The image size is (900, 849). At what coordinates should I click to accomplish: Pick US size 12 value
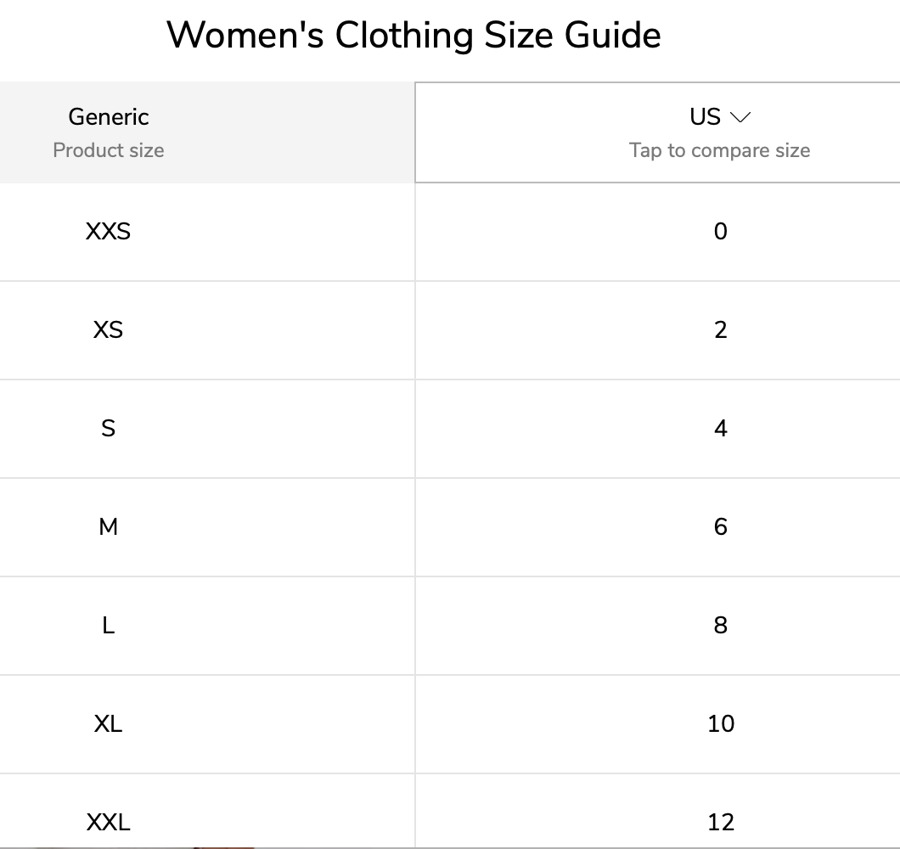click(720, 822)
